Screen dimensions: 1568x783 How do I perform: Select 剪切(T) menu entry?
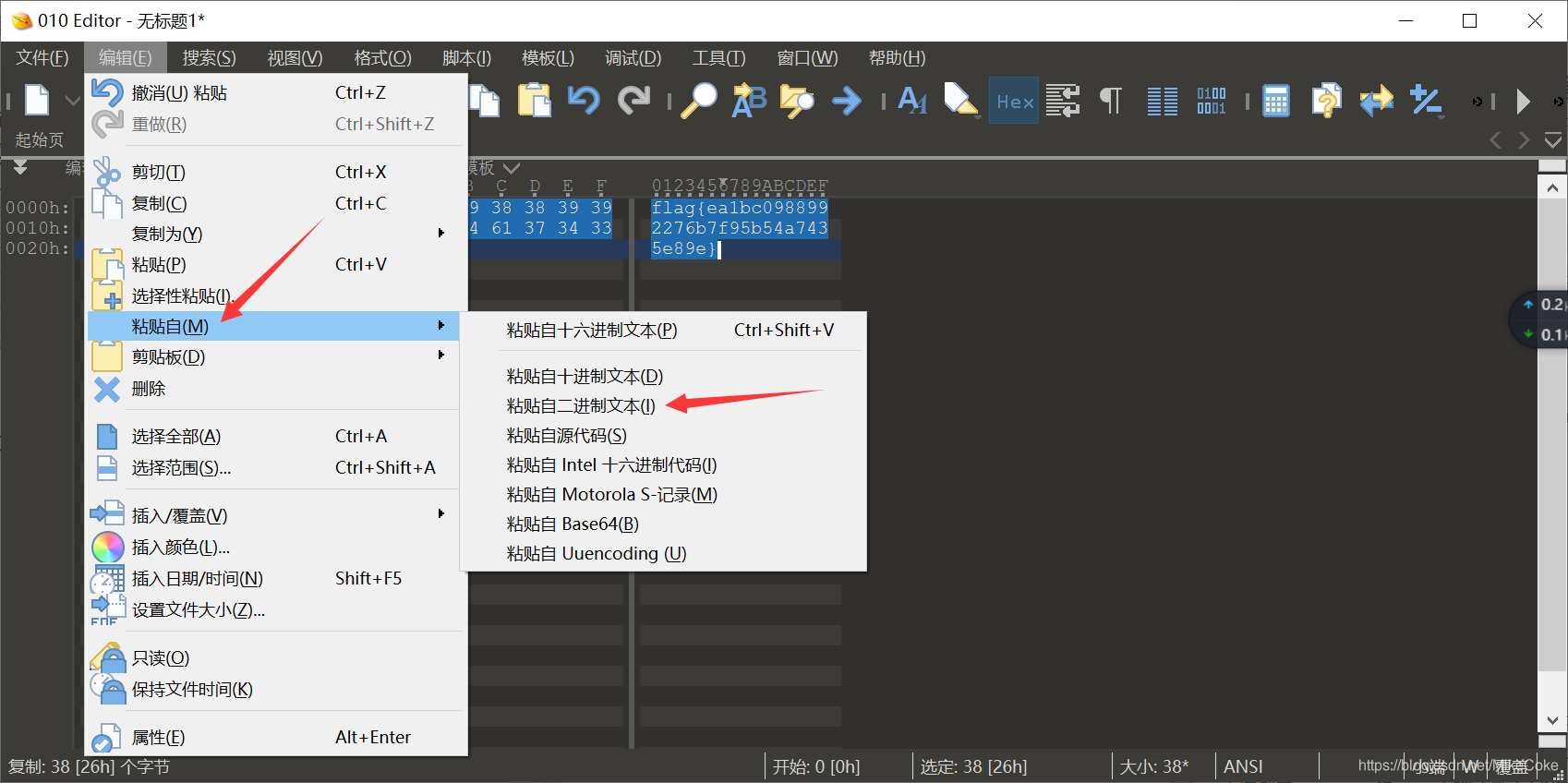pyautogui.click(x=276, y=172)
